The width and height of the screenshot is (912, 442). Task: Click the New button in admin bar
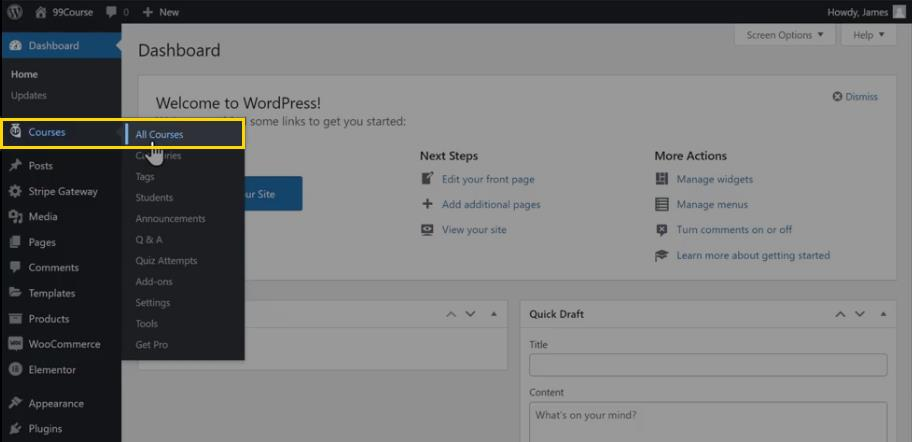pyautogui.click(x=160, y=12)
